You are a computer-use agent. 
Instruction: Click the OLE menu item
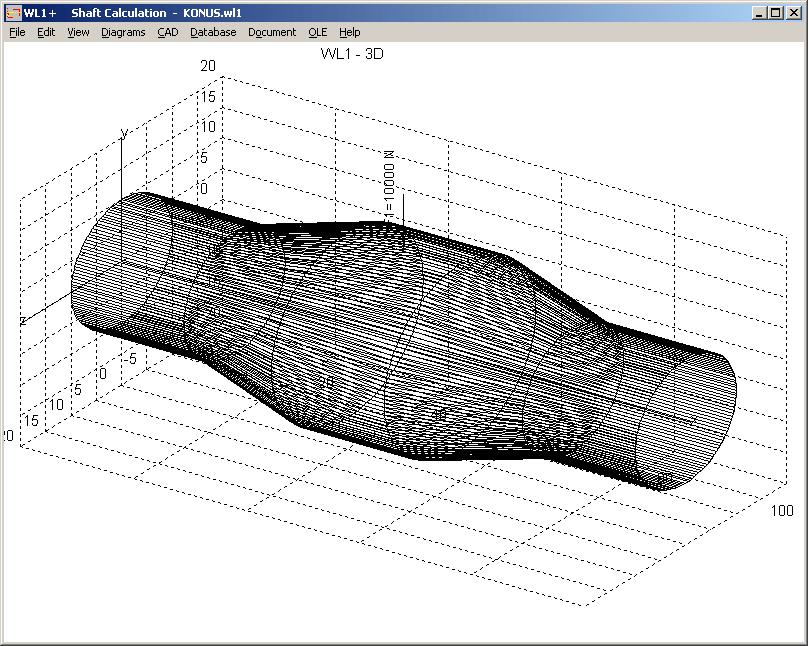point(317,32)
